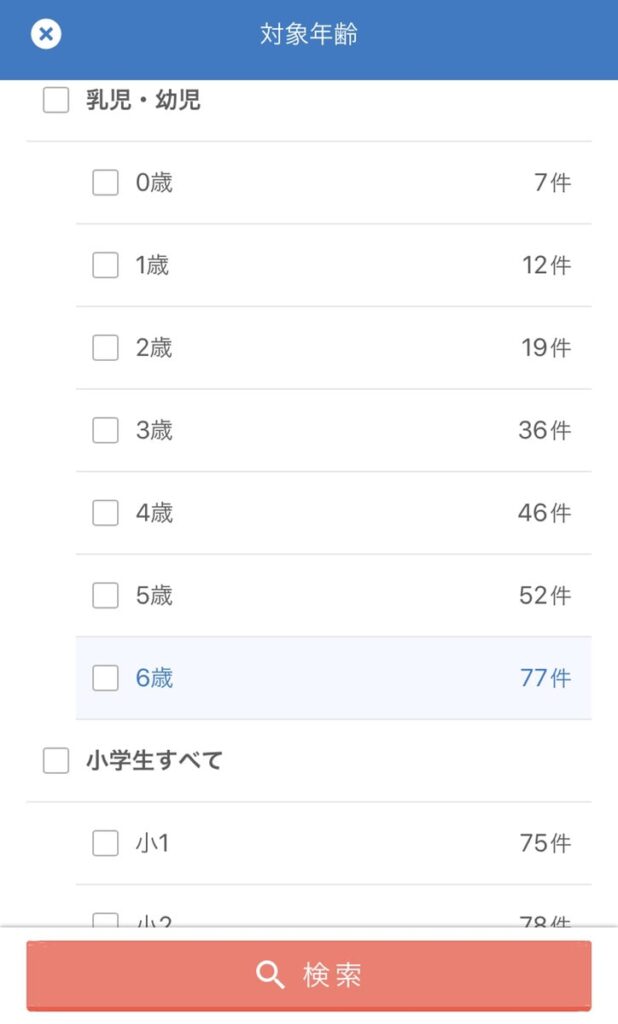Viewport: 618px width, 1024px height.
Task: Check the 5歳 option box
Action: click(105, 596)
